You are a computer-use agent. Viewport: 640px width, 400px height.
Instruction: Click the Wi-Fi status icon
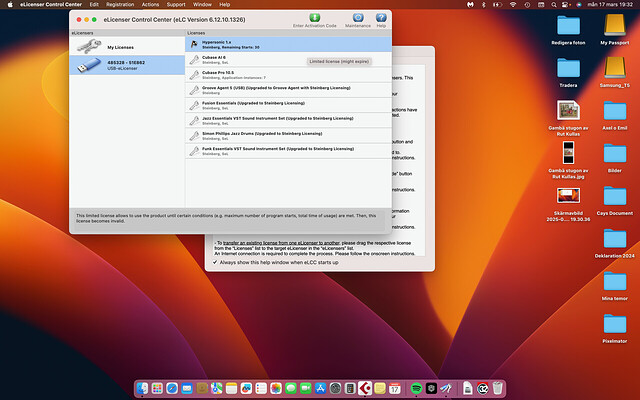click(513, 4)
